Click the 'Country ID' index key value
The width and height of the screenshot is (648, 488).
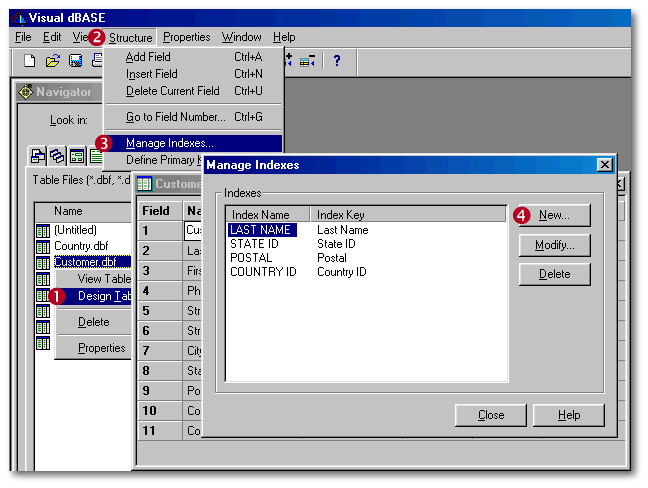pyautogui.click(x=341, y=272)
